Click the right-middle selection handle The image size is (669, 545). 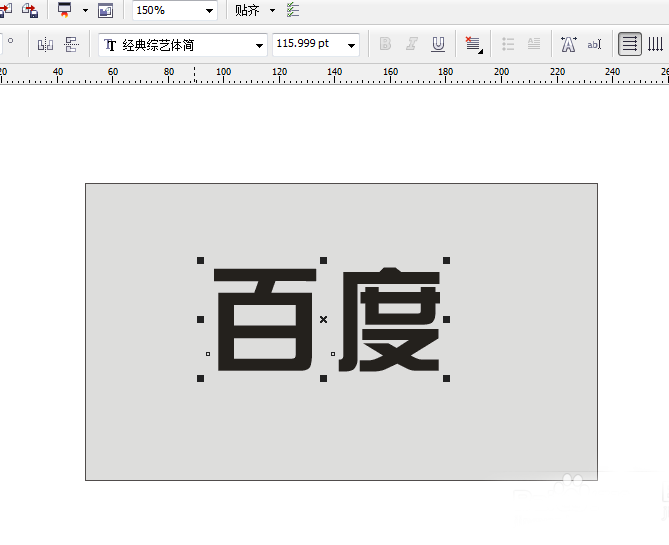click(446, 319)
